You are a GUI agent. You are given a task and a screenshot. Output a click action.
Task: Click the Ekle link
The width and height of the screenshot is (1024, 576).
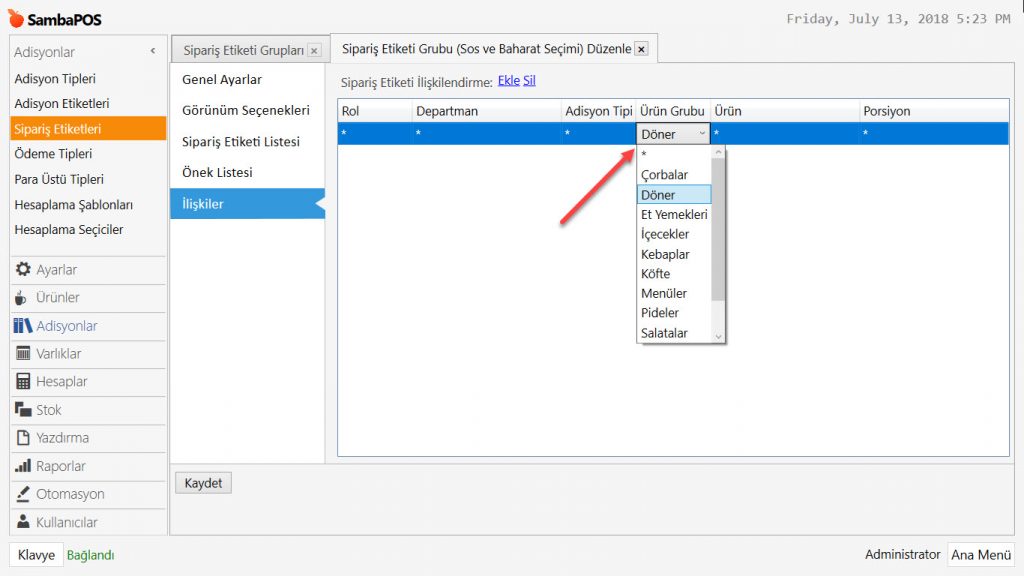click(508, 81)
